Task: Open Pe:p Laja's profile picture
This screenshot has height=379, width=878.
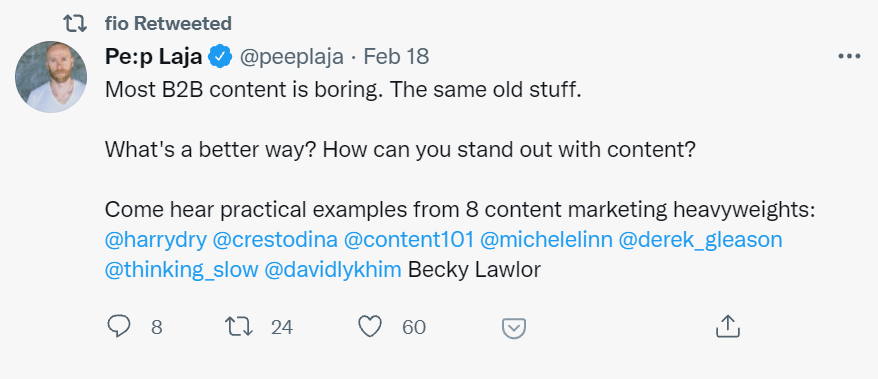Action: 51,77
